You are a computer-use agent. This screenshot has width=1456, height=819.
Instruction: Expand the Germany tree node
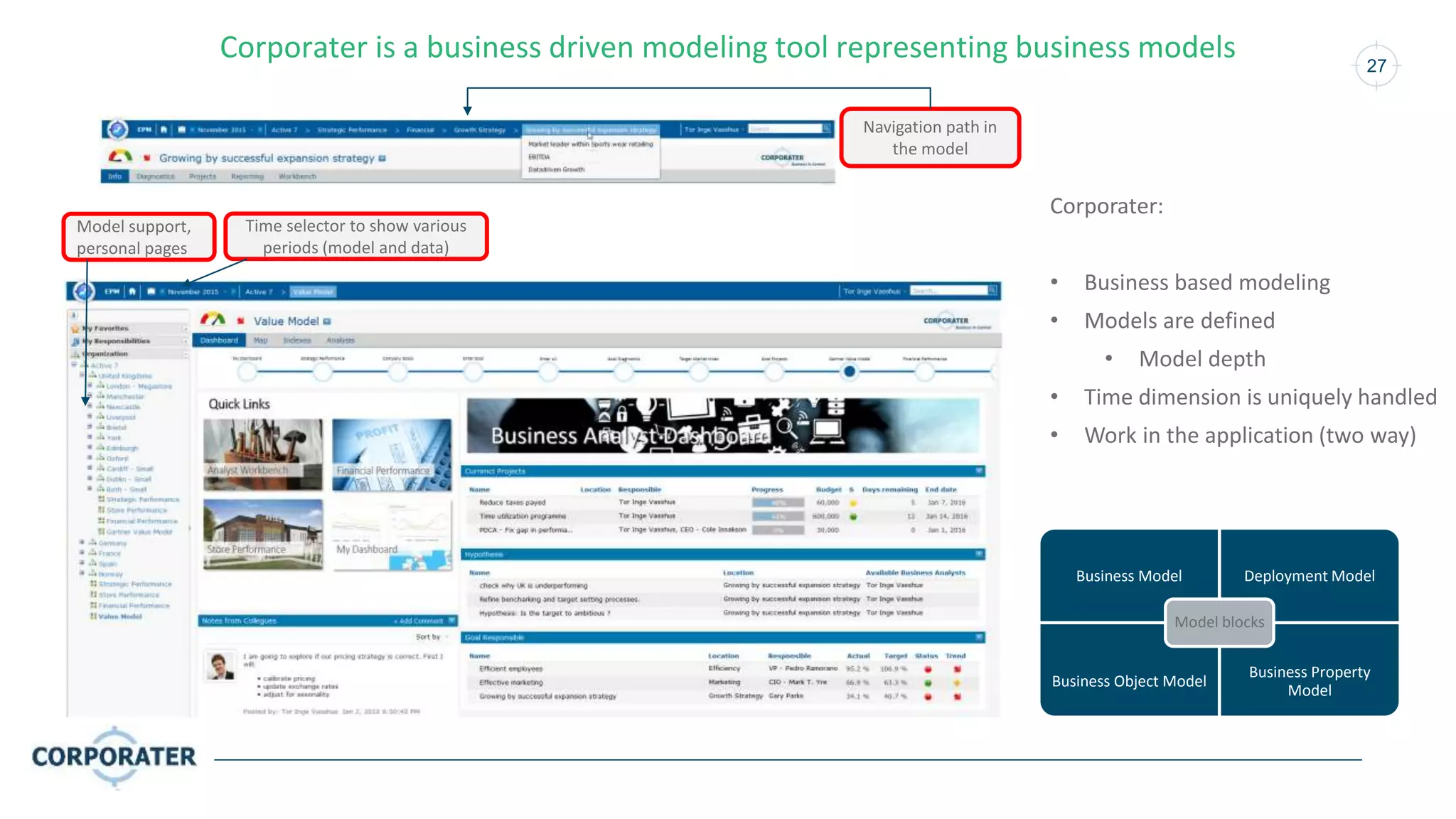click(x=81, y=542)
